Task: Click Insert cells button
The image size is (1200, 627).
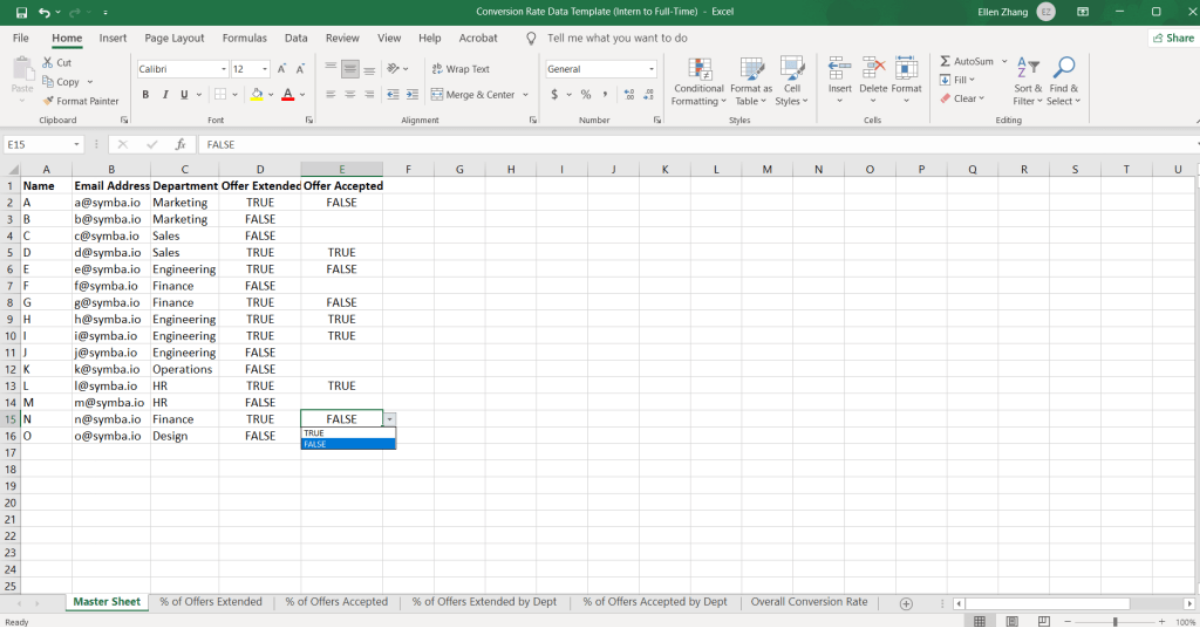Action: coord(840,80)
